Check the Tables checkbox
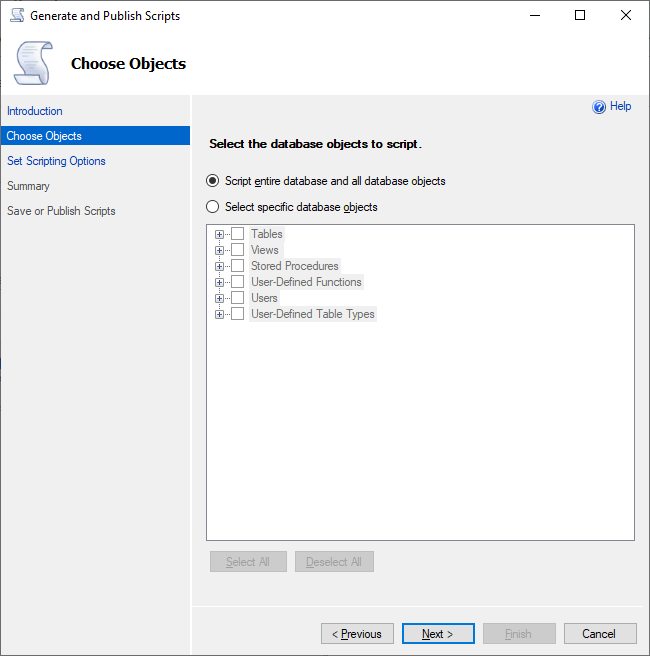 pos(238,234)
